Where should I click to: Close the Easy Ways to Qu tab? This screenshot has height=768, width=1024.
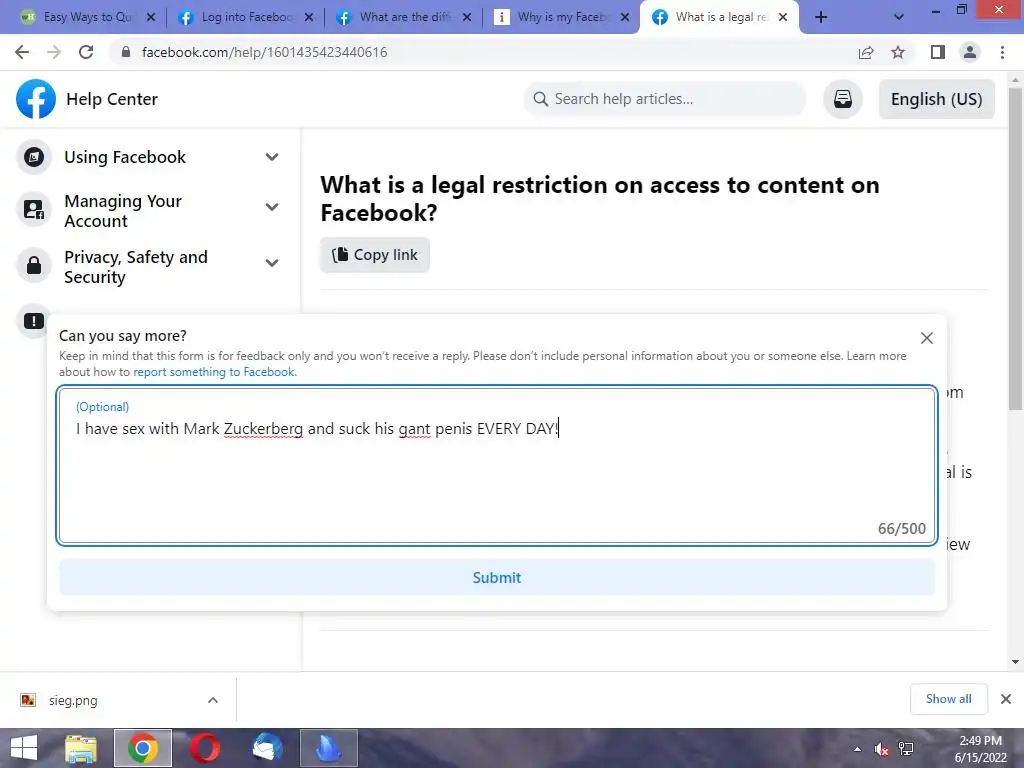coord(151,18)
